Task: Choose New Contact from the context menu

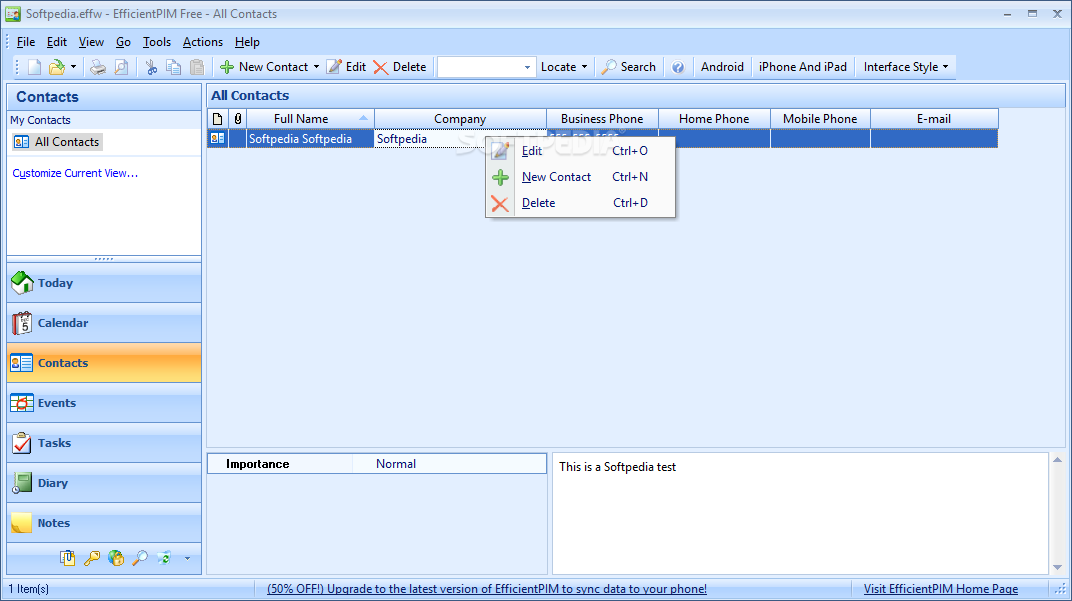Action: tap(580, 177)
